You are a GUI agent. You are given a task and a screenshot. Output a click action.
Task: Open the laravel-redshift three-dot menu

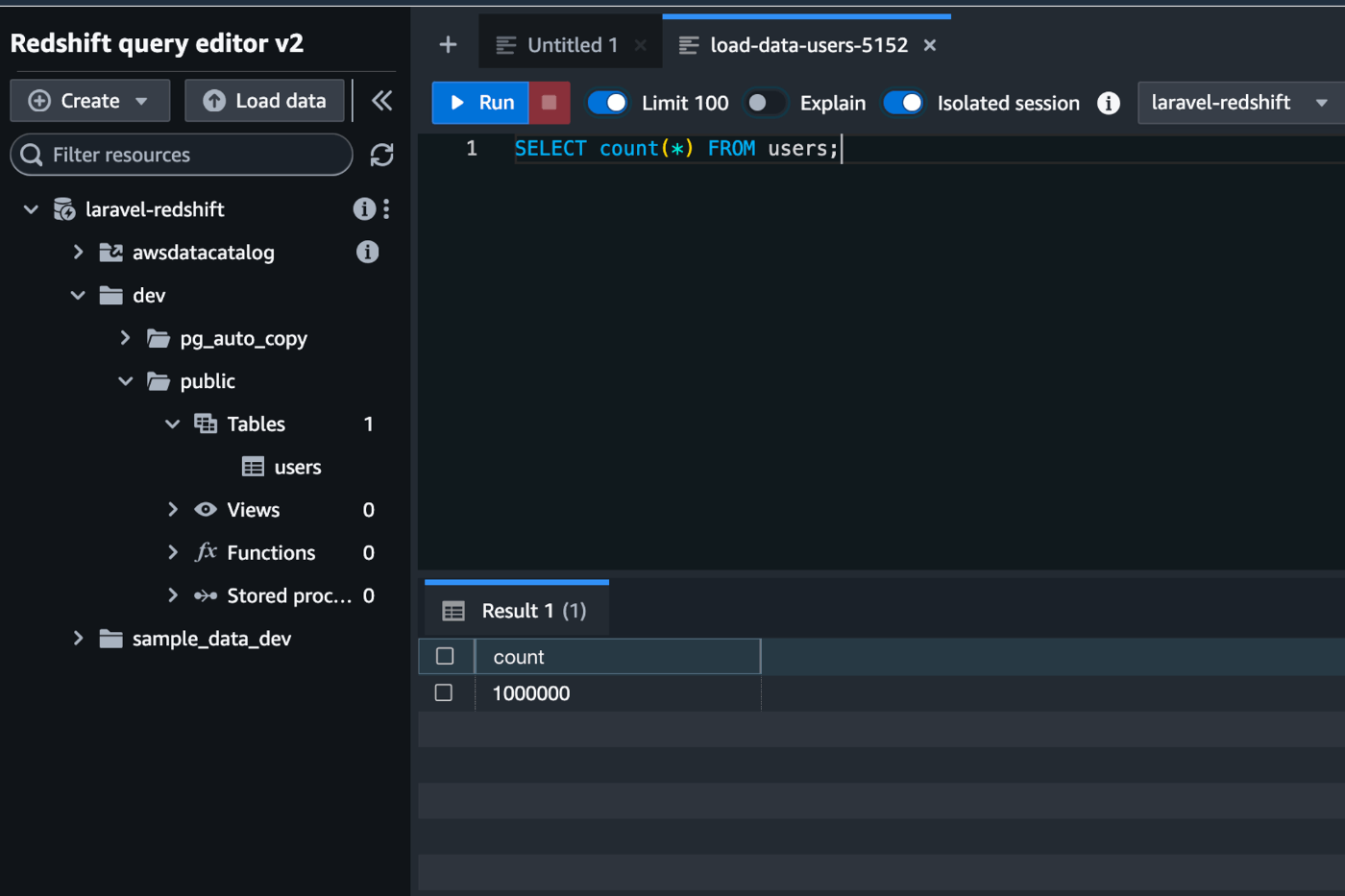386,208
